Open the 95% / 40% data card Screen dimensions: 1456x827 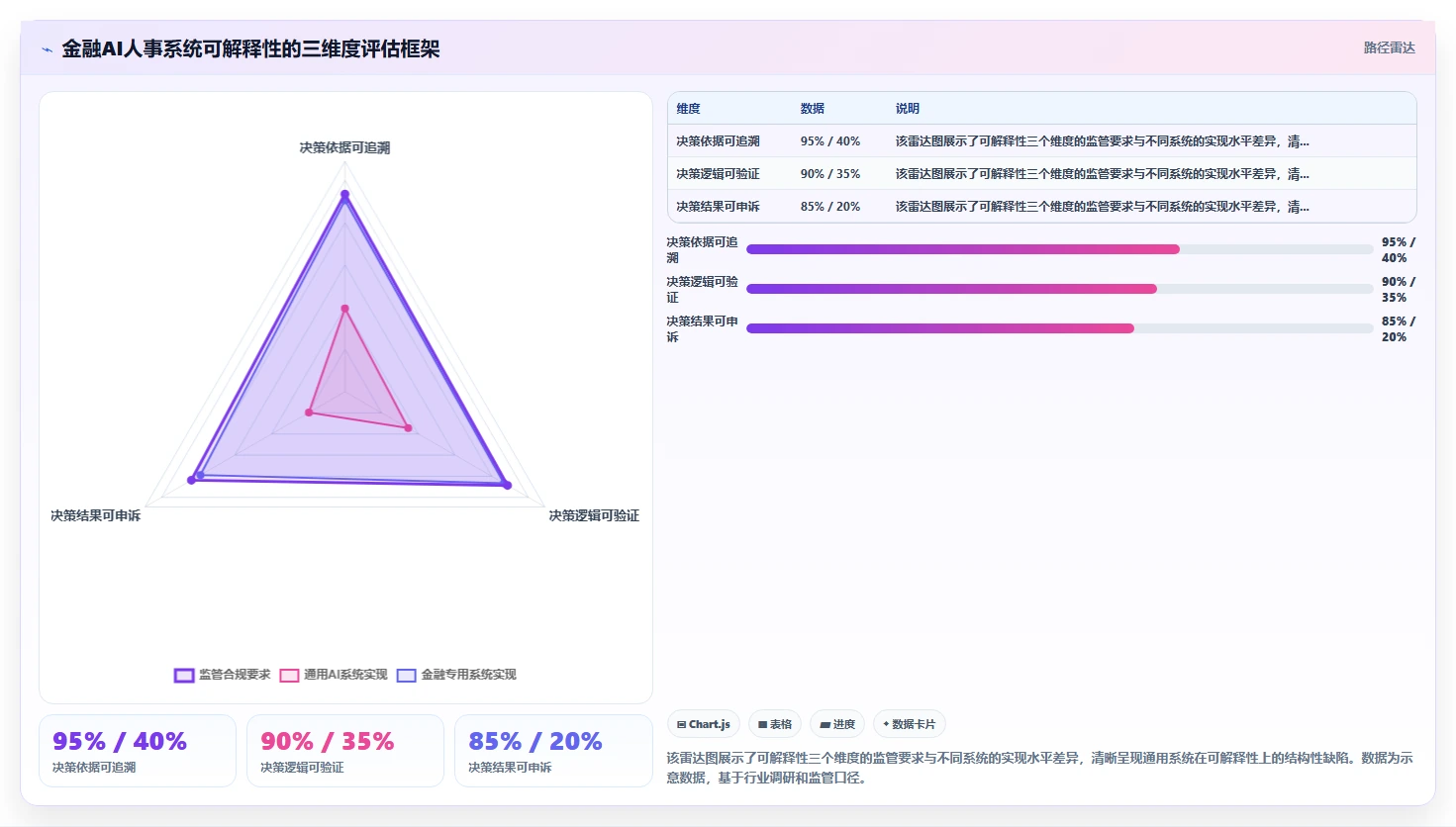138,751
